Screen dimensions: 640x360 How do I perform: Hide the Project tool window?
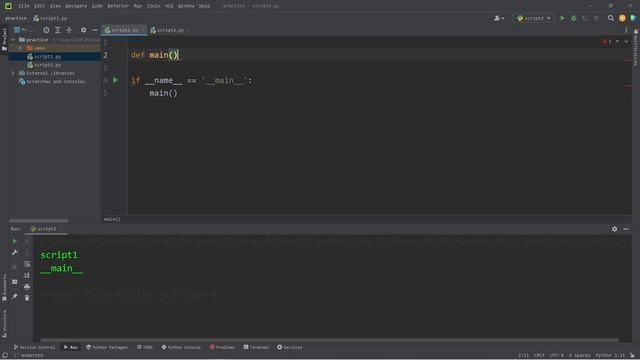(x=95, y=30)
